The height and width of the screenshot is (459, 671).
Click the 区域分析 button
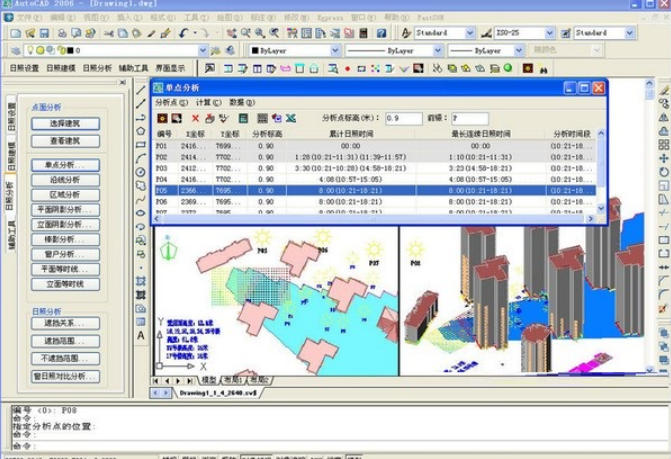[65, 194]
